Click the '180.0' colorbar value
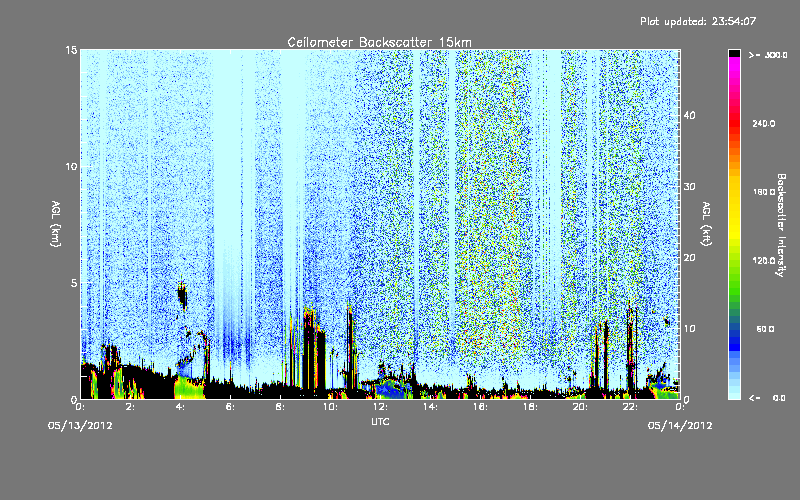 tap(764, 192)
